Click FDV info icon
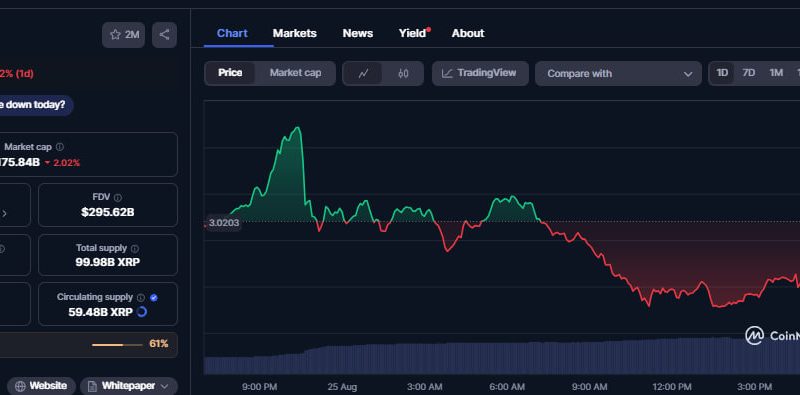Screen dimensions: 800x395 (118, 198)
